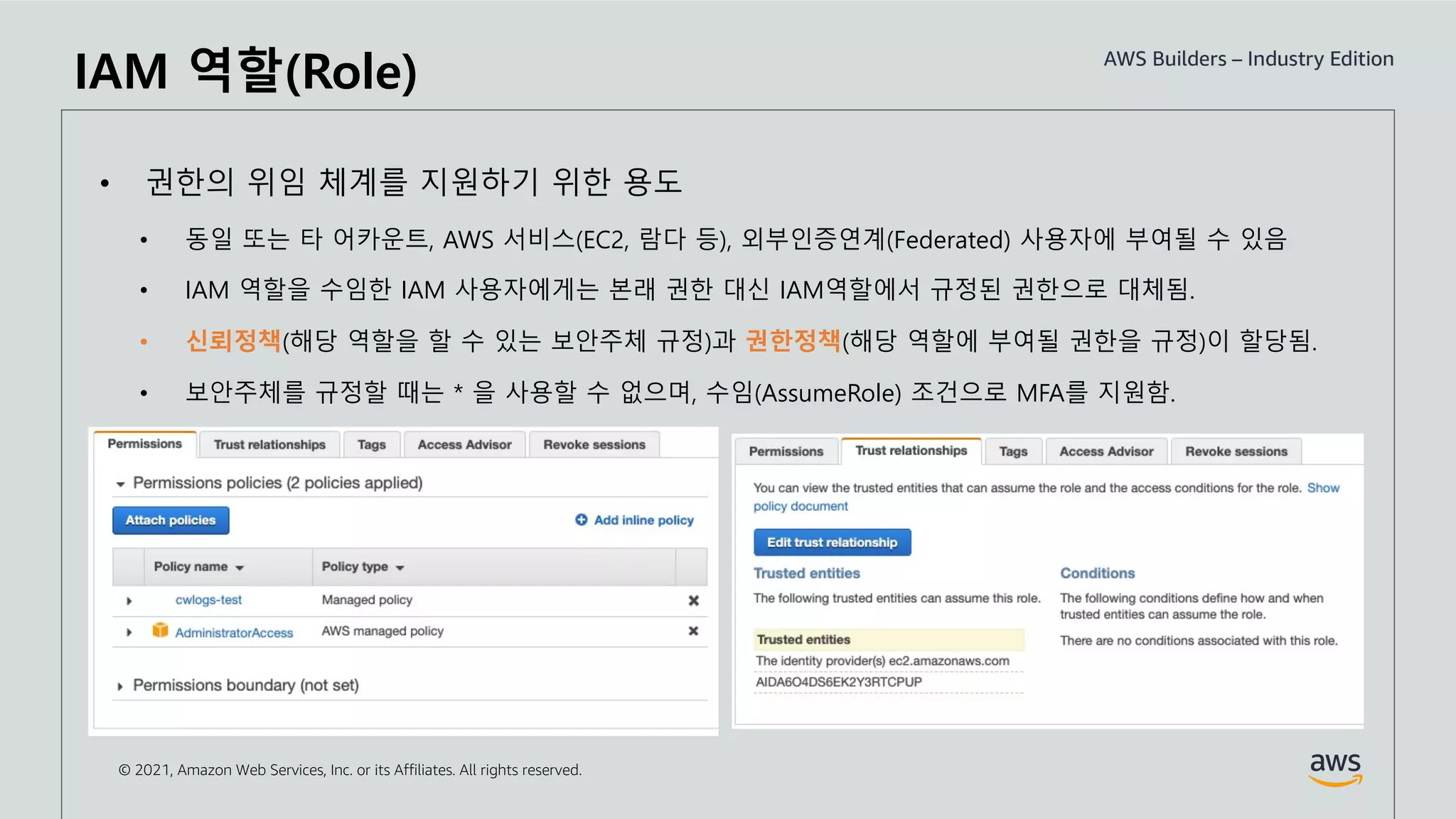Screen dimensions: 1456x819
Task: Click the AIDA6O4DS6EK2Y3RTCPUP entity ID
Action: point(839,682)
